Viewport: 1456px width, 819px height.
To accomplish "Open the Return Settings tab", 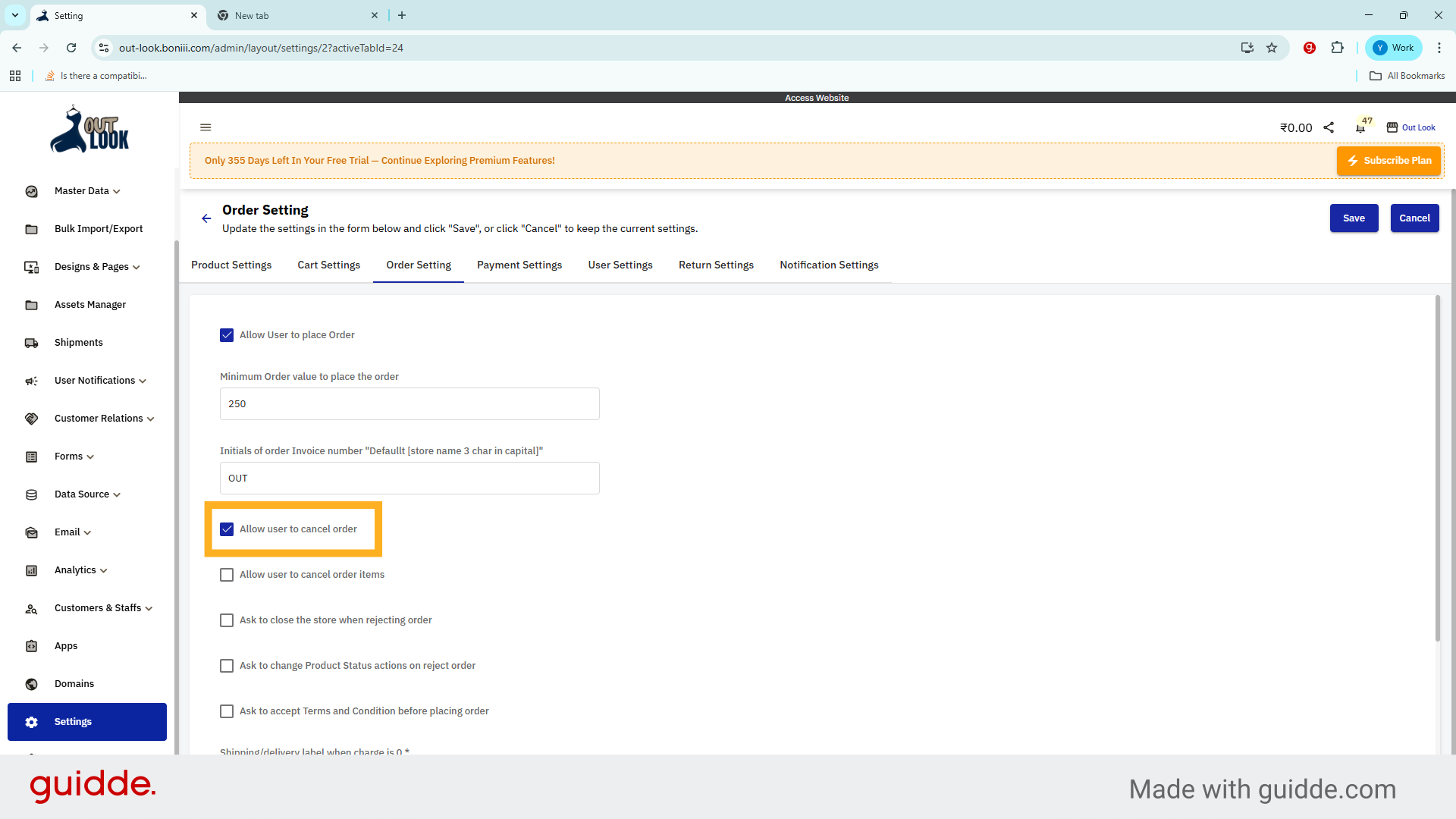I will (716, 265).
